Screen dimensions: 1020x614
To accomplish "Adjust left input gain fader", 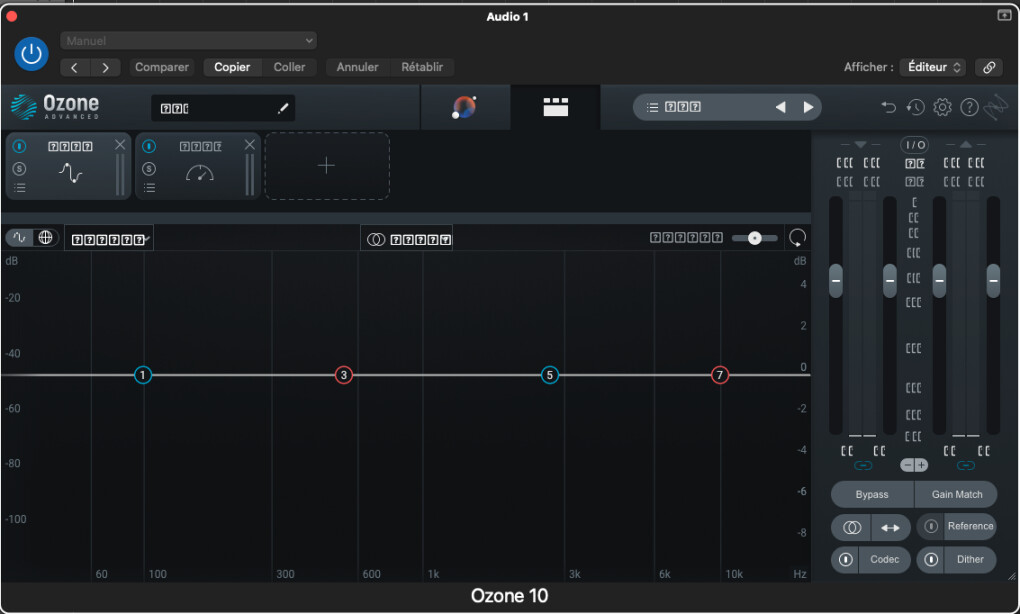I will pyautogui.click(x=836, y=281).
